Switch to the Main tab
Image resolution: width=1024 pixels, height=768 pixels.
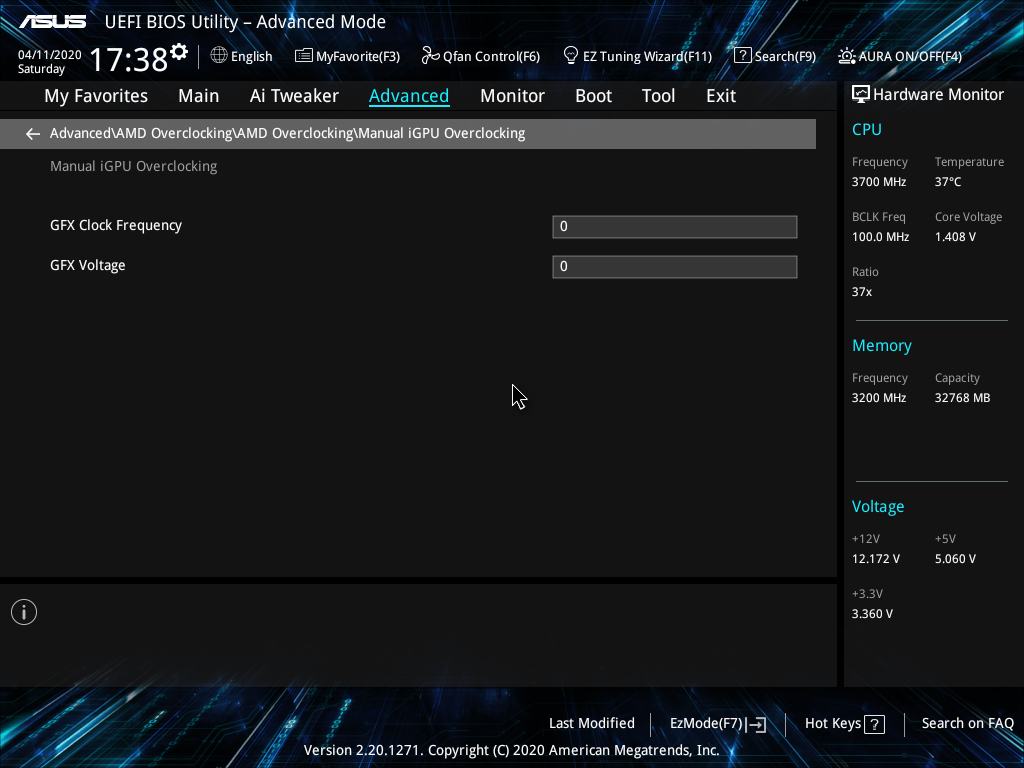[x=199, y=96]
